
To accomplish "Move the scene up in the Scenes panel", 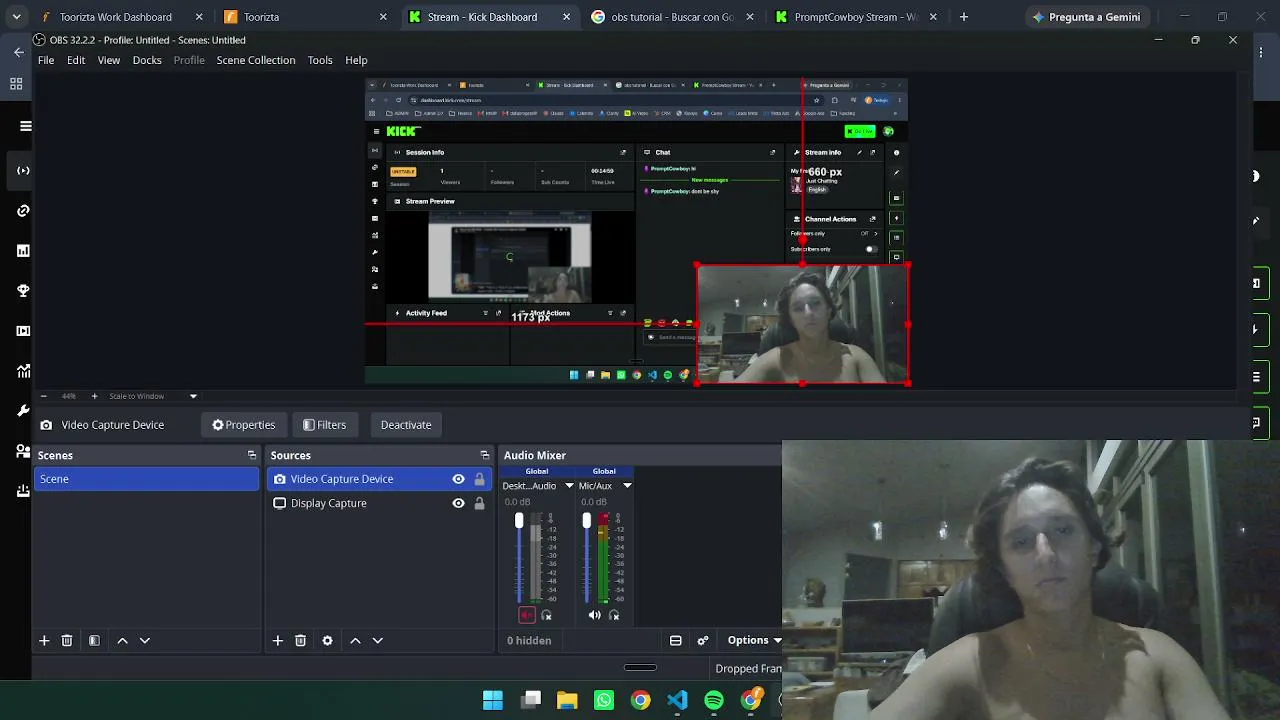I will point(122,640).
